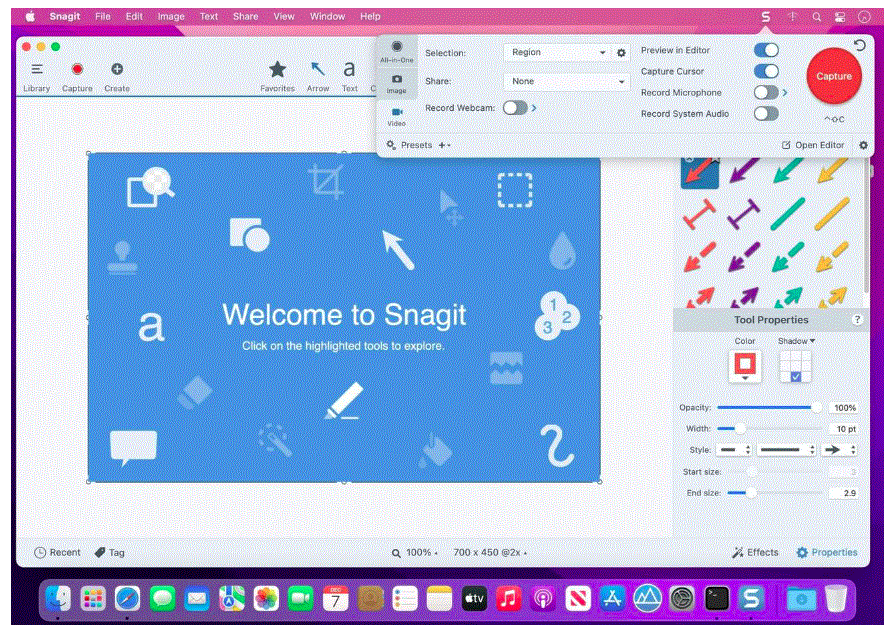Viewport: 895px width, 635px height.
Task: Open the 100% zoom dropdown
Action: click(x=414, y=553)
